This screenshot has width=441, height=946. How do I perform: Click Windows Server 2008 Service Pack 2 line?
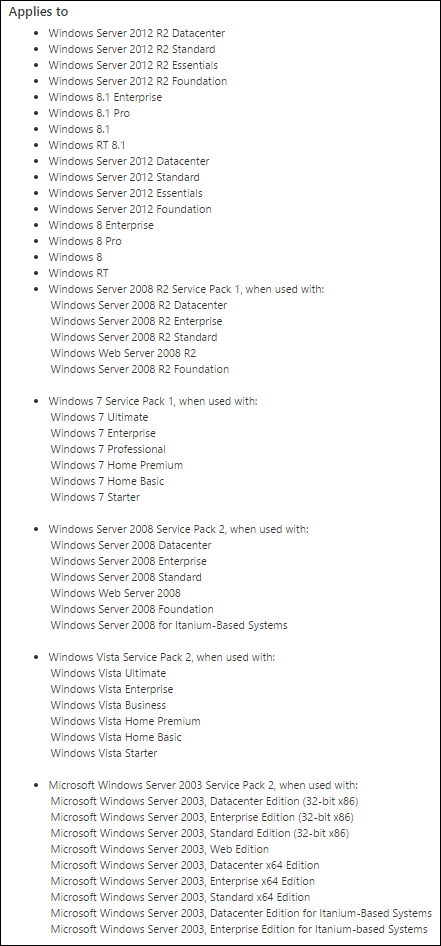click(x=179, y=529)
